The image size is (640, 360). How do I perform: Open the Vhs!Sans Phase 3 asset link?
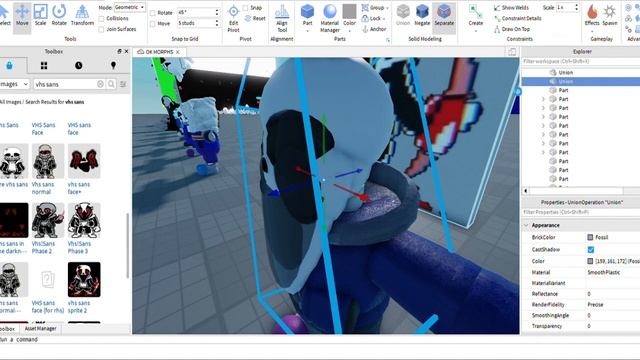78,247
